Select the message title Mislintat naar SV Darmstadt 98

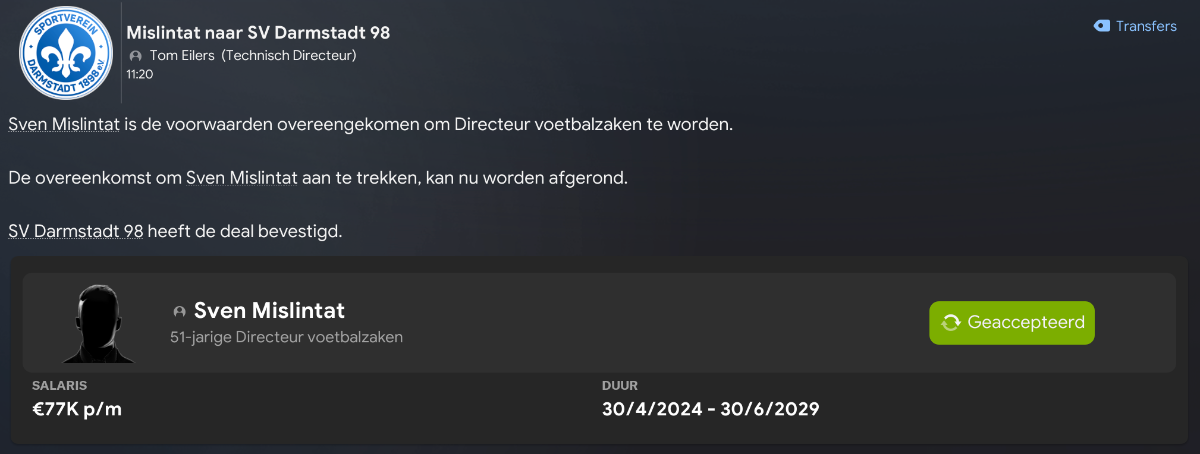click(258, 33)
